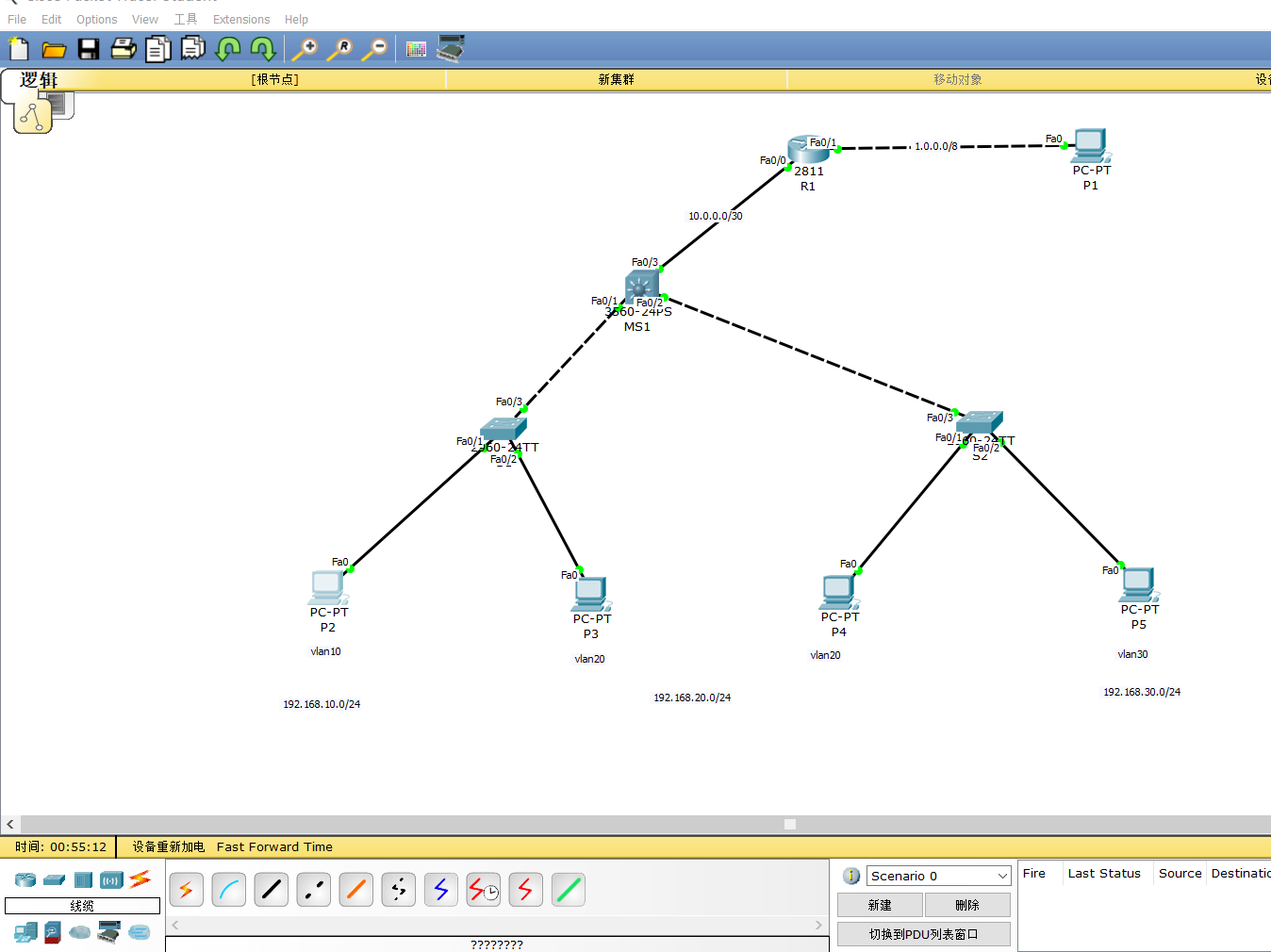Open the Edit menu
Screen dimensions: 1271x952
[x=51, y=19]
